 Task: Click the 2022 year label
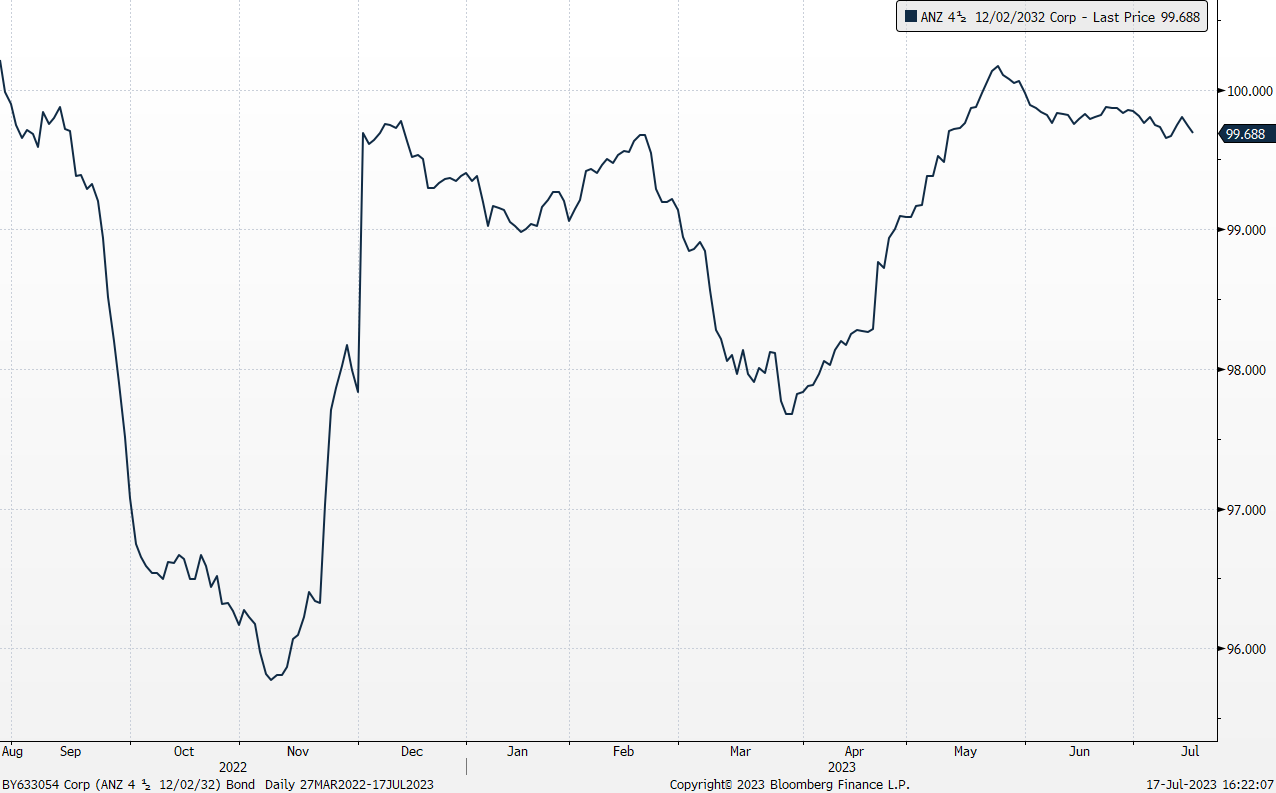pyautogui.click(x=233, y=767)
